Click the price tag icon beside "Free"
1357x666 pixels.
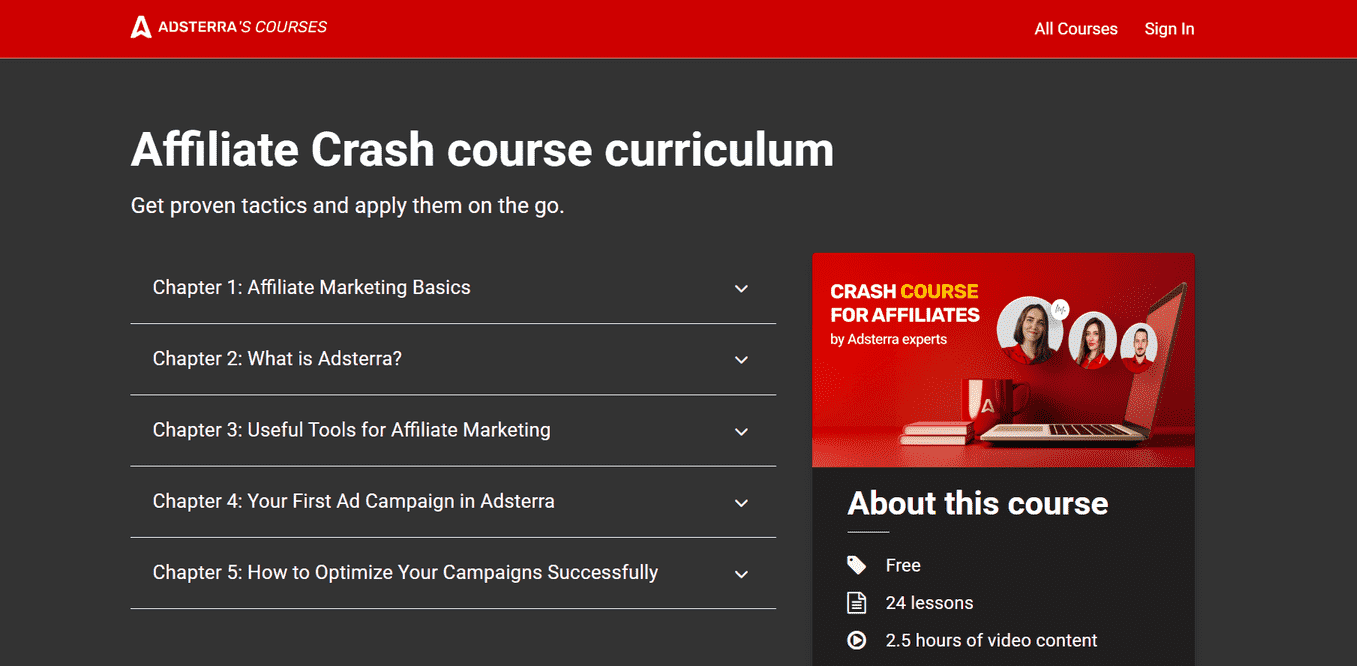(857, 564)
